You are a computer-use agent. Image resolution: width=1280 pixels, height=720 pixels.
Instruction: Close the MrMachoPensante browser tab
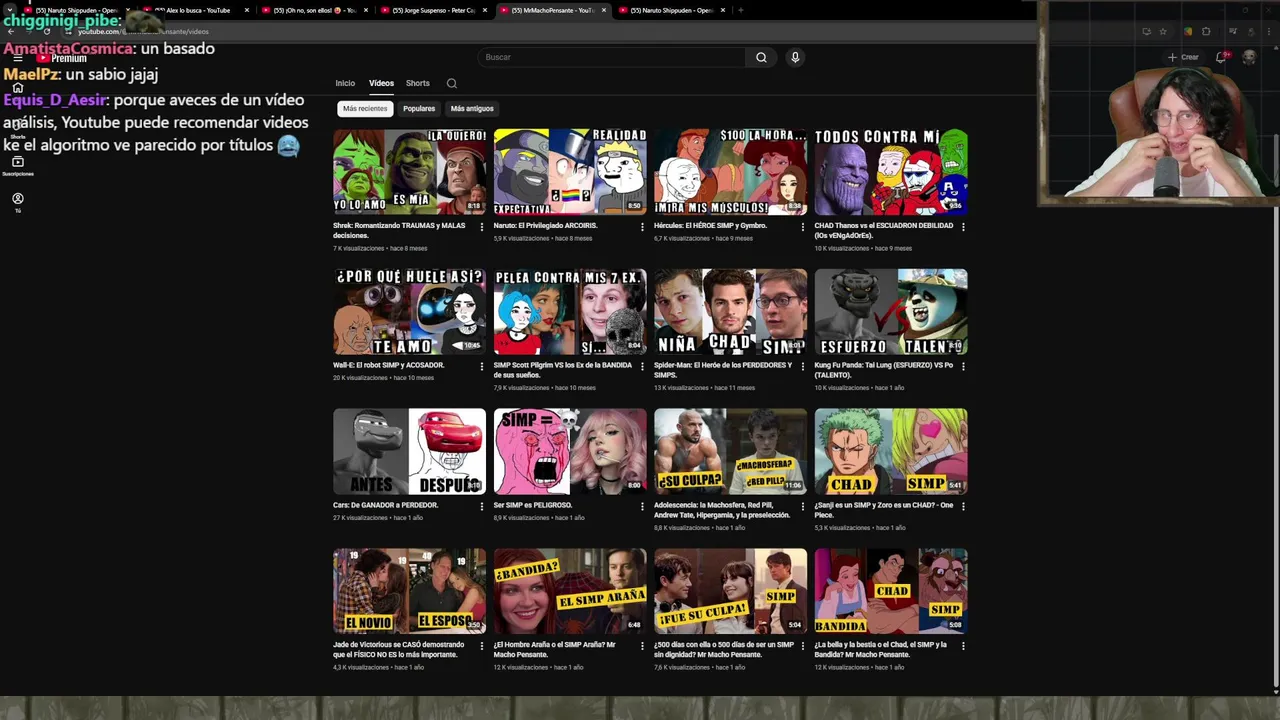pos(604,10)
